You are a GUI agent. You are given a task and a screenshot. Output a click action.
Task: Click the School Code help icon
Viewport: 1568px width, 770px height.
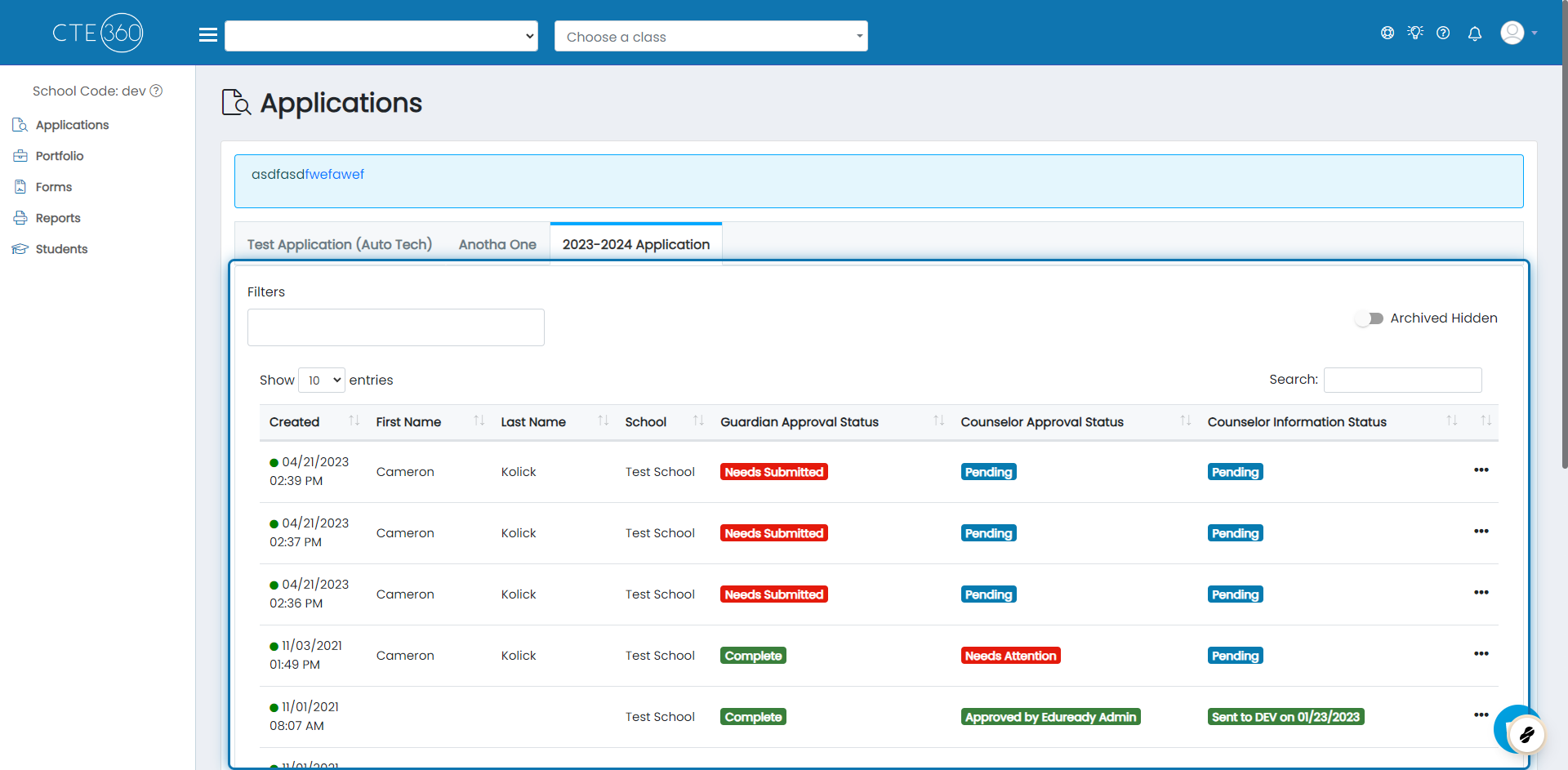pyautogui.click(x=156, y=91)
